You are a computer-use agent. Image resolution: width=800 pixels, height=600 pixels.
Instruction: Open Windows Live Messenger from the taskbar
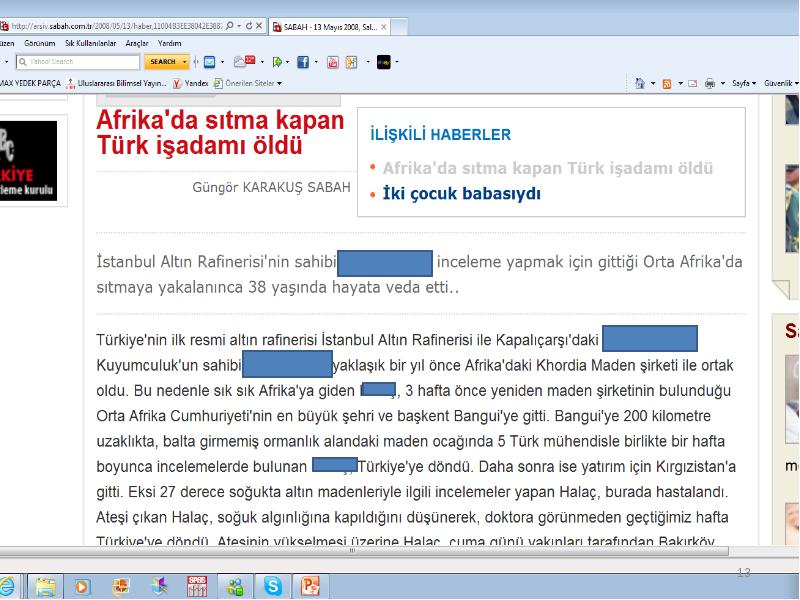pyautogui.click(x=235, y=587)
